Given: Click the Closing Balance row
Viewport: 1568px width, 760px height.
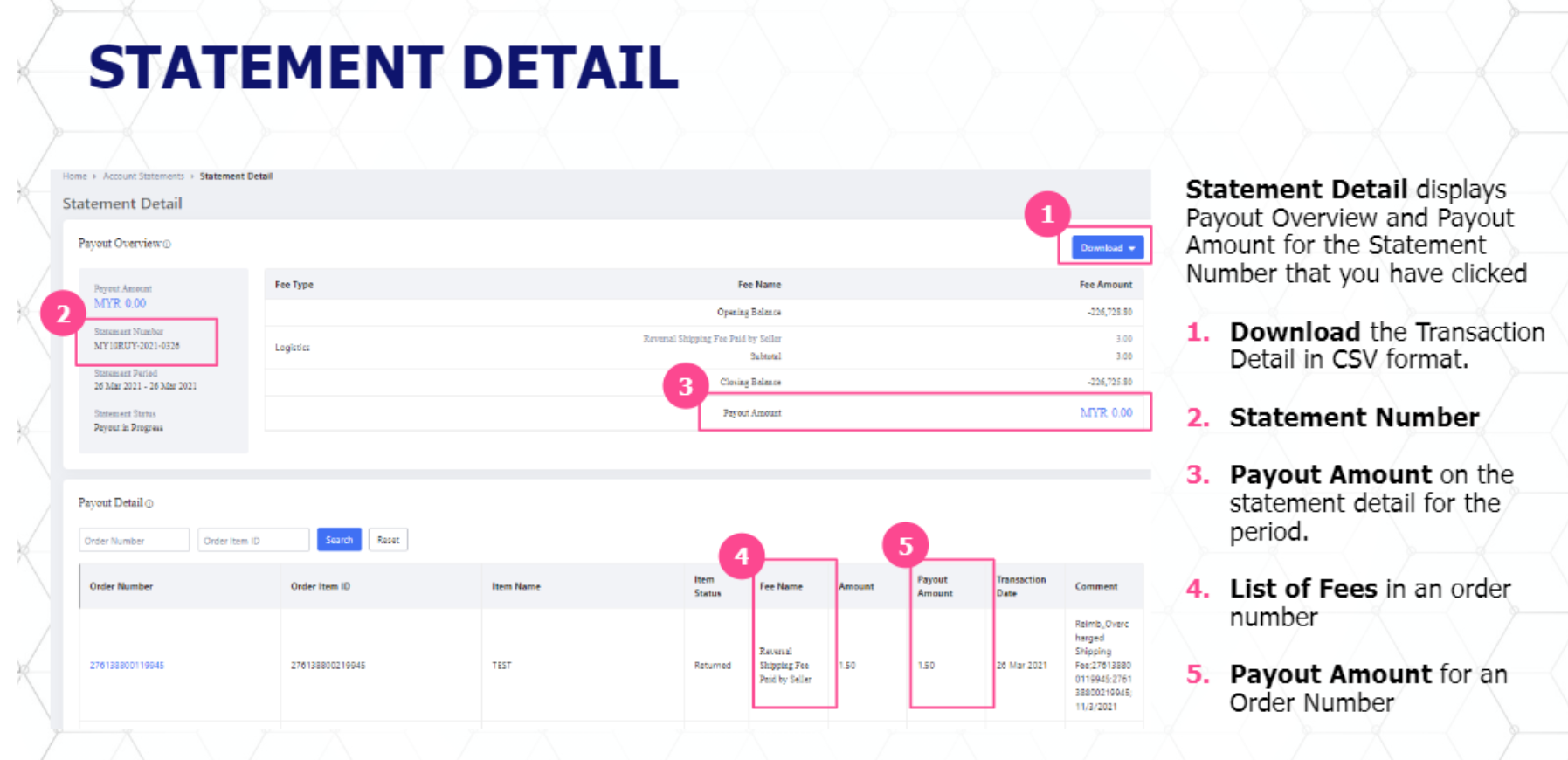Looking at the screenshot, I should [x=749, y=382].
